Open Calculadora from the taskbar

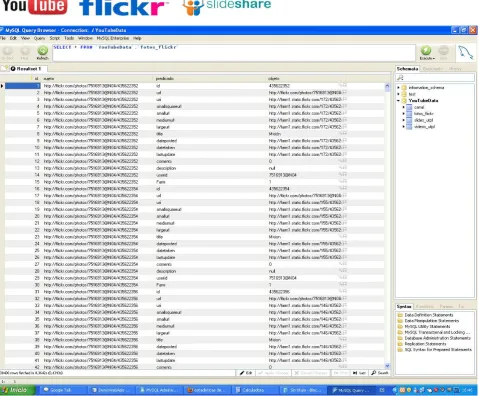tap(254, 390)
